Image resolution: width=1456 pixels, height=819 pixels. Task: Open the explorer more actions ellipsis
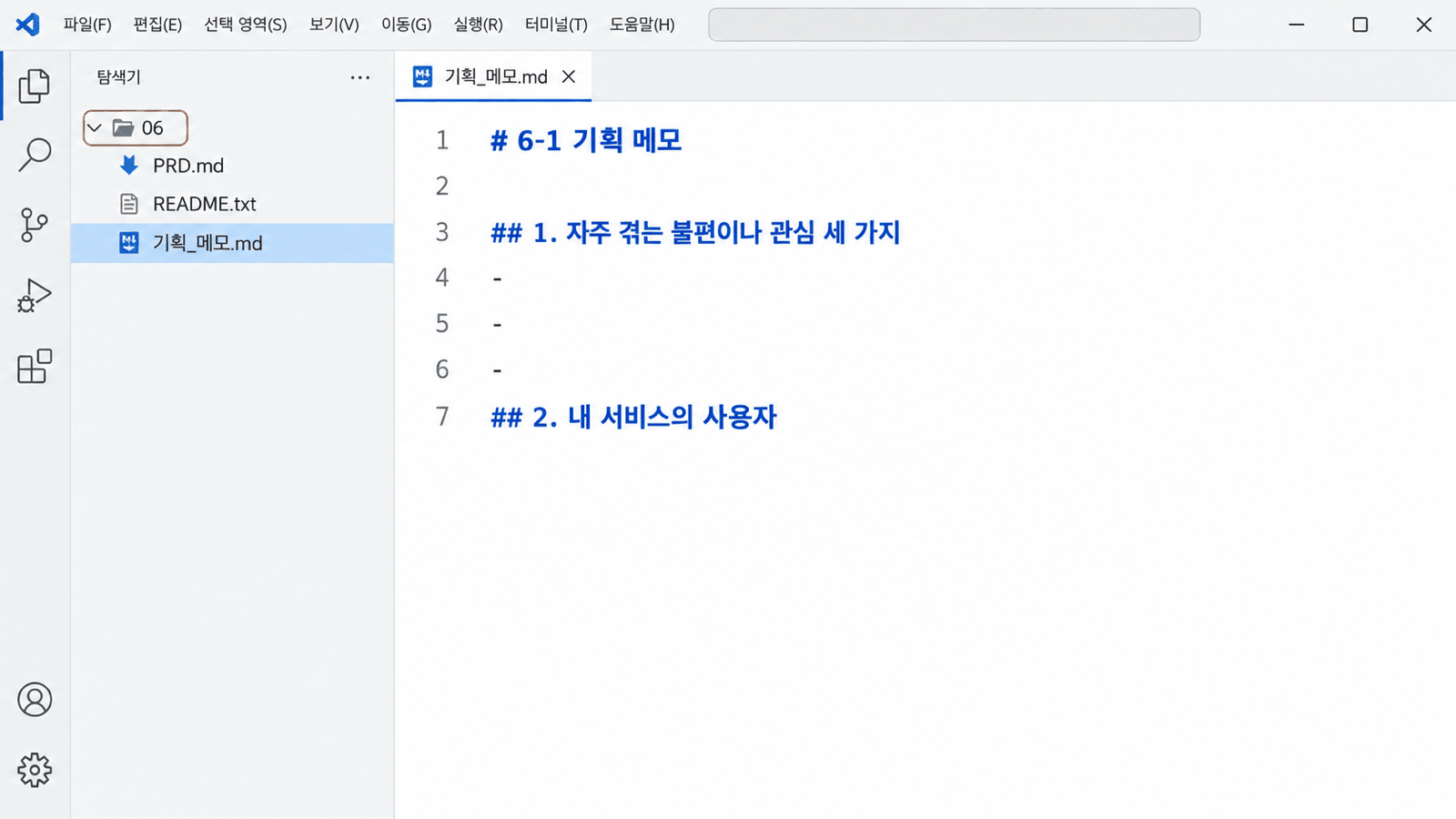pos(360,77)
